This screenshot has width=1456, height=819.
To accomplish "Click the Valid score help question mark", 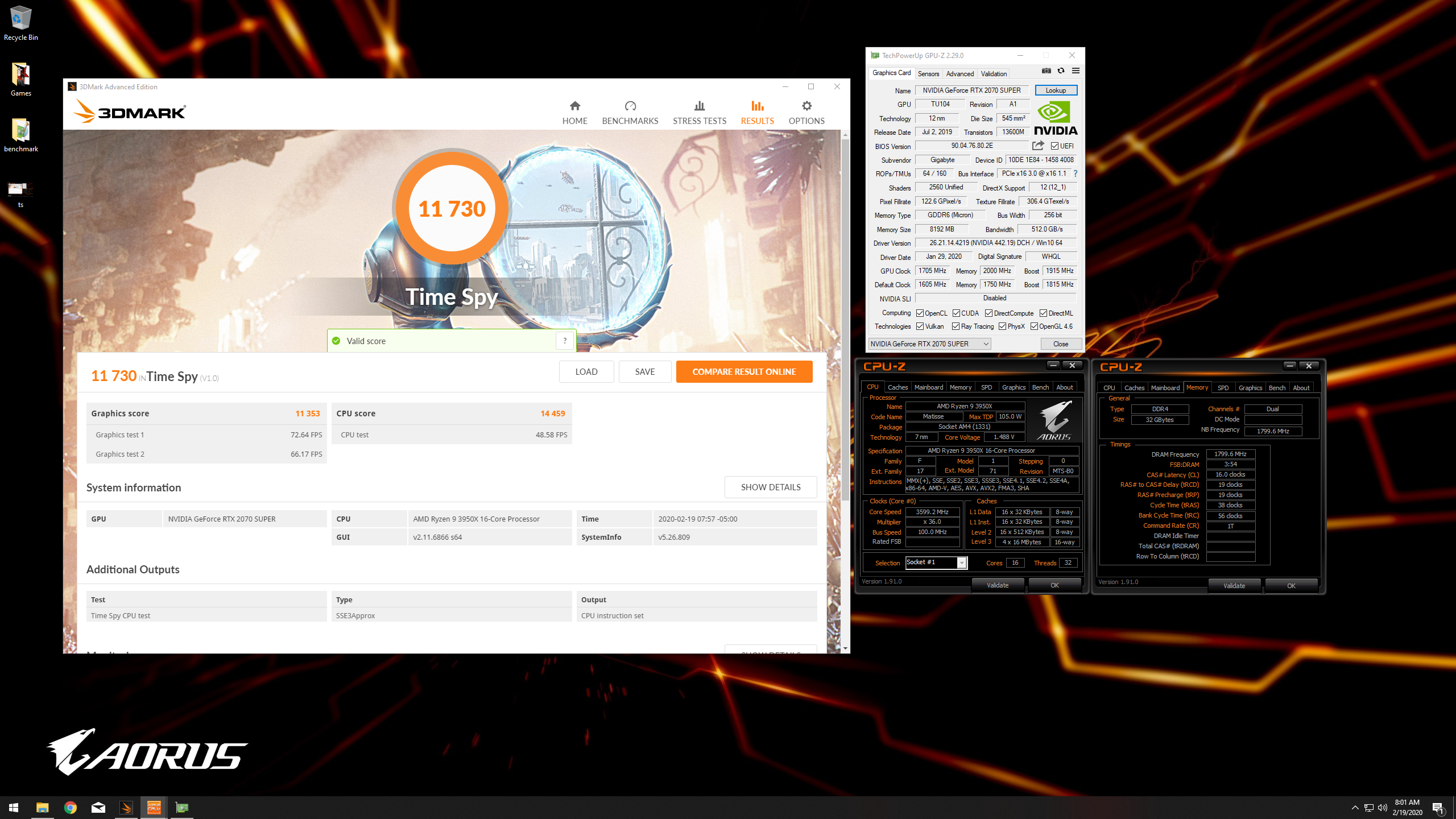I will pos(565,341).
